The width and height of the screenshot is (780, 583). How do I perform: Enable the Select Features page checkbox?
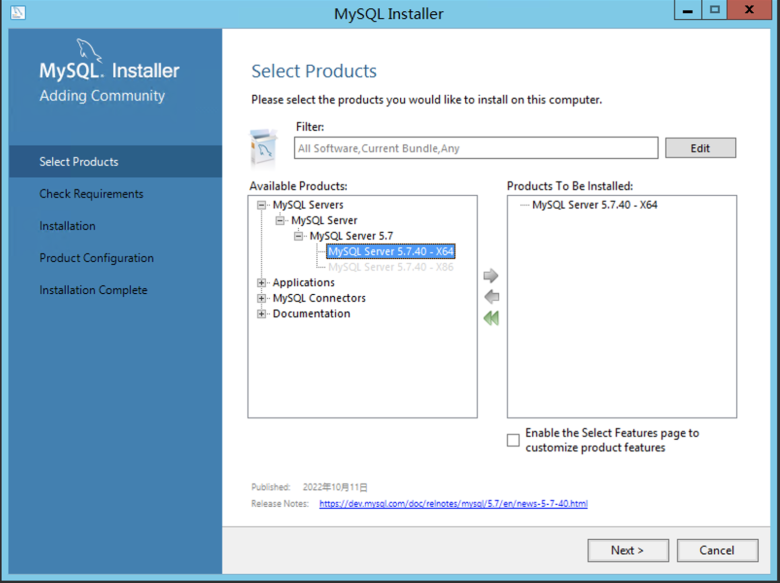513,440
